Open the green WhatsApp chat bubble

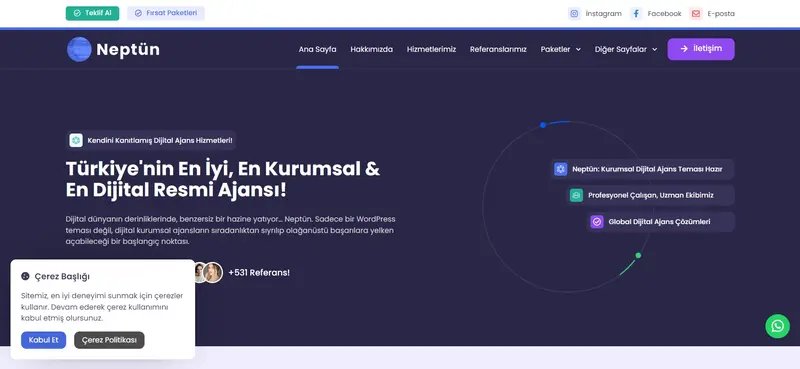tap(777, 326)
